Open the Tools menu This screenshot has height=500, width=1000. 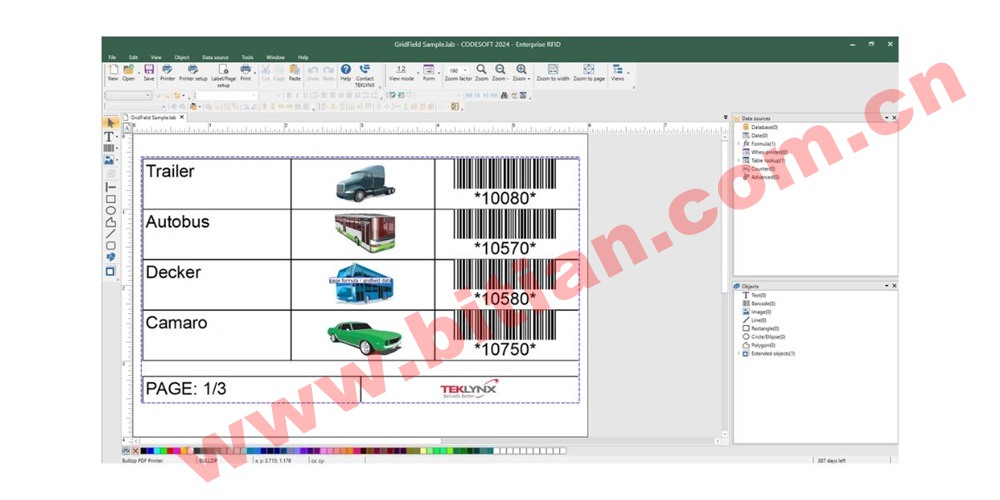click(x=247, y=57)
